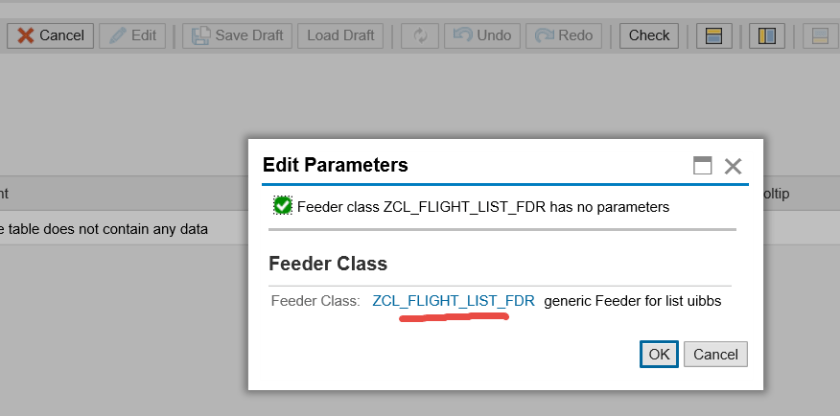The image size is (840, 416).
Task: Click the Save Draft toolbar button
Action: [x=237, y=35]
